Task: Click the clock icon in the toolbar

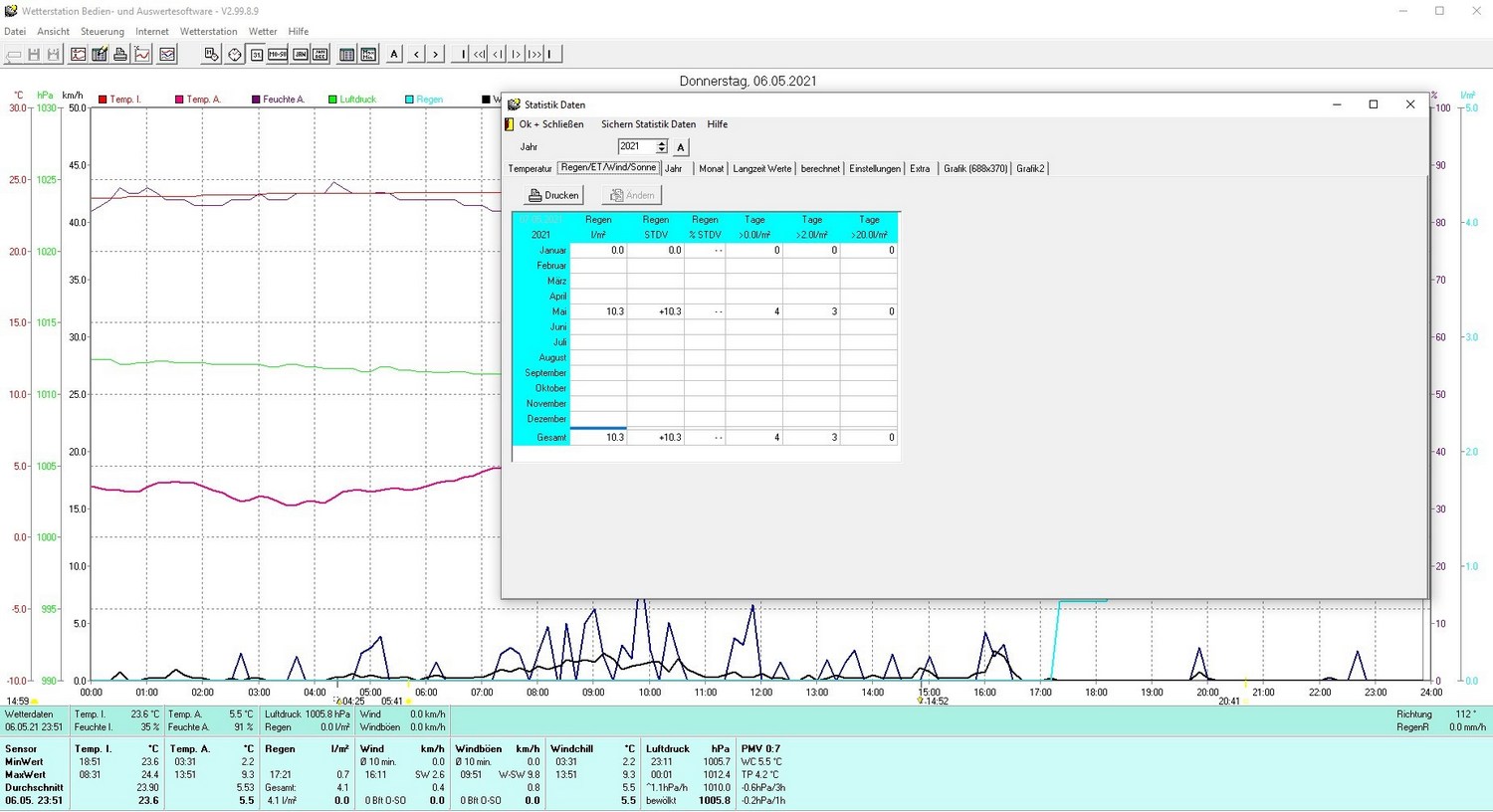Action: pos(235,55)
